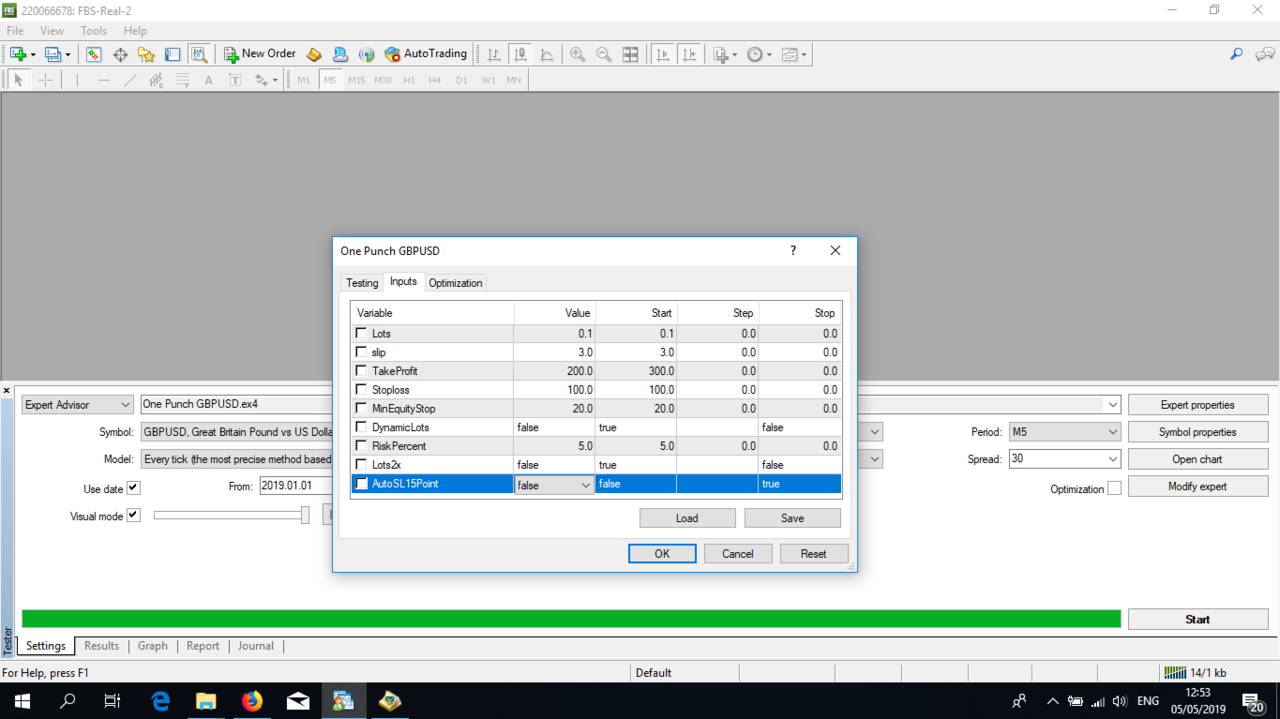The height and width of the screenshot is (719, 1280).
Task: Click the Save button
Action: point(792,518)
